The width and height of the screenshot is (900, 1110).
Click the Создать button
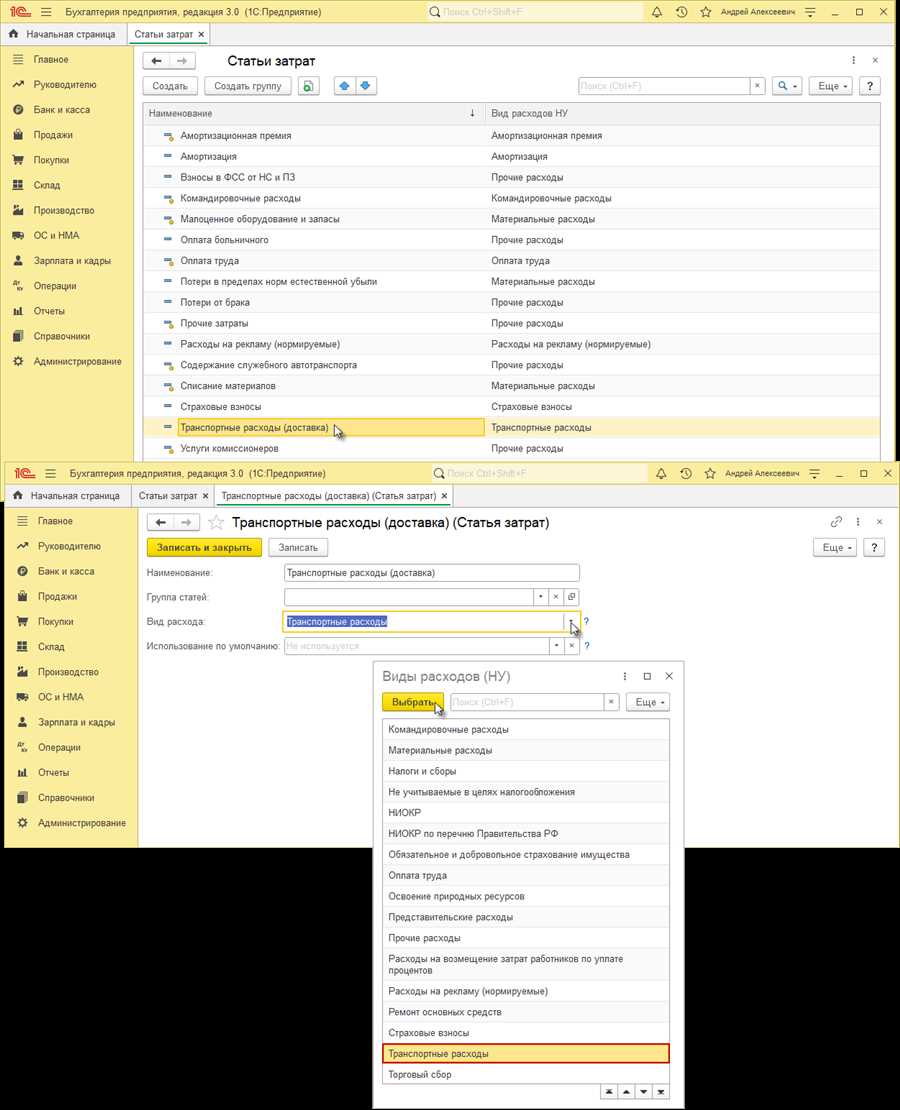170,86
